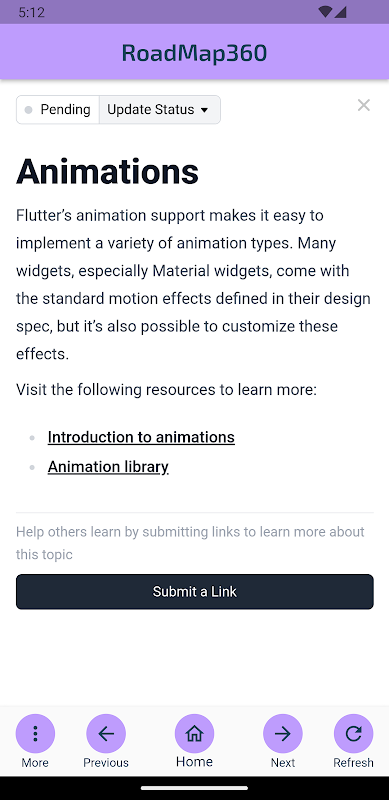389x800 pixels.
Task: Tap the Android gesture navigation handle
Action: pyautogui.click(x=194, y=788)
